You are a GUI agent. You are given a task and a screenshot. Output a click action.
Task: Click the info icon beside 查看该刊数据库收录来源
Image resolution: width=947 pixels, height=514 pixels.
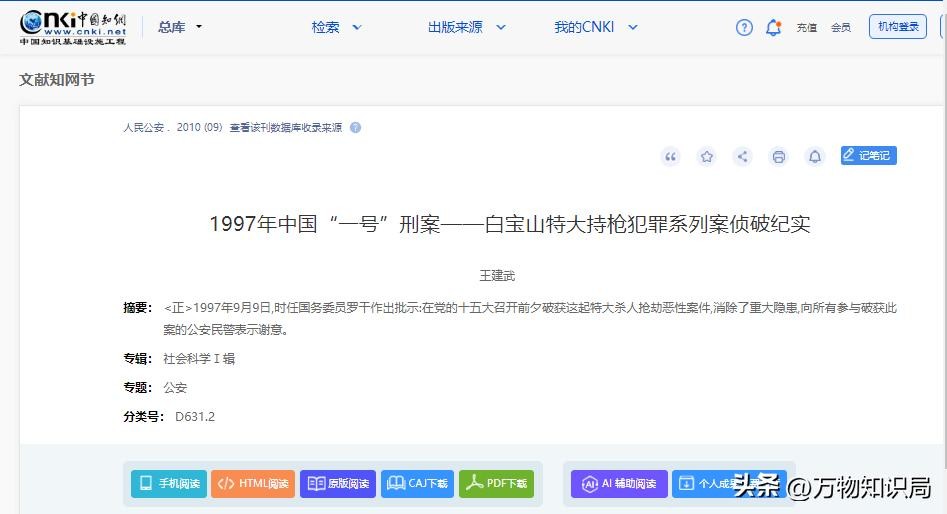[x=355, y=128]
